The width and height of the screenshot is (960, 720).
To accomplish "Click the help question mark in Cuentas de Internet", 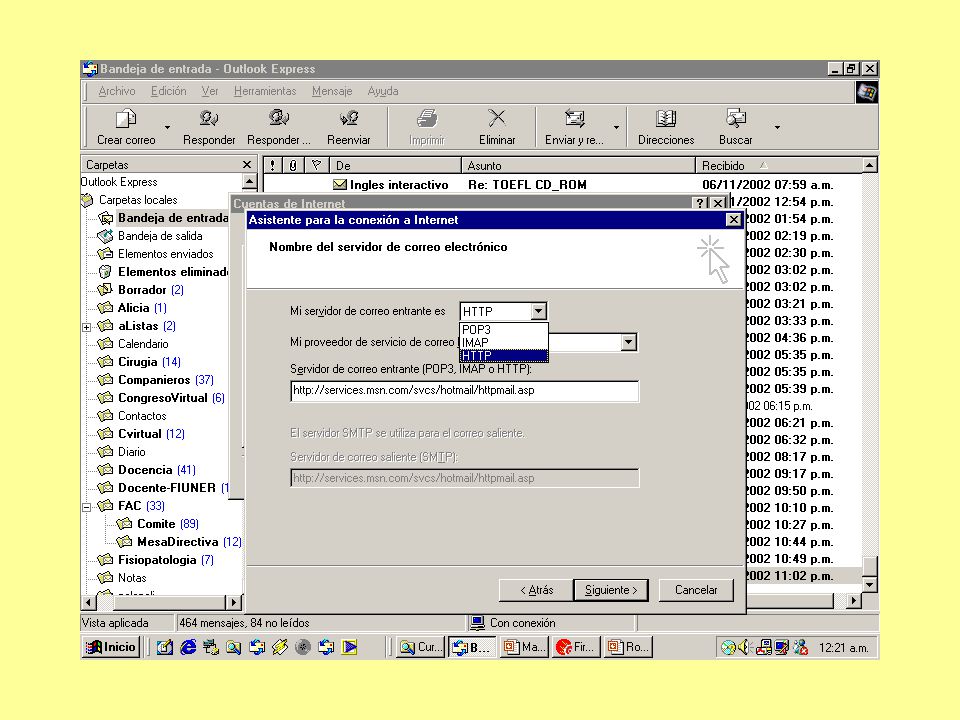I will [x=700, y=203].
